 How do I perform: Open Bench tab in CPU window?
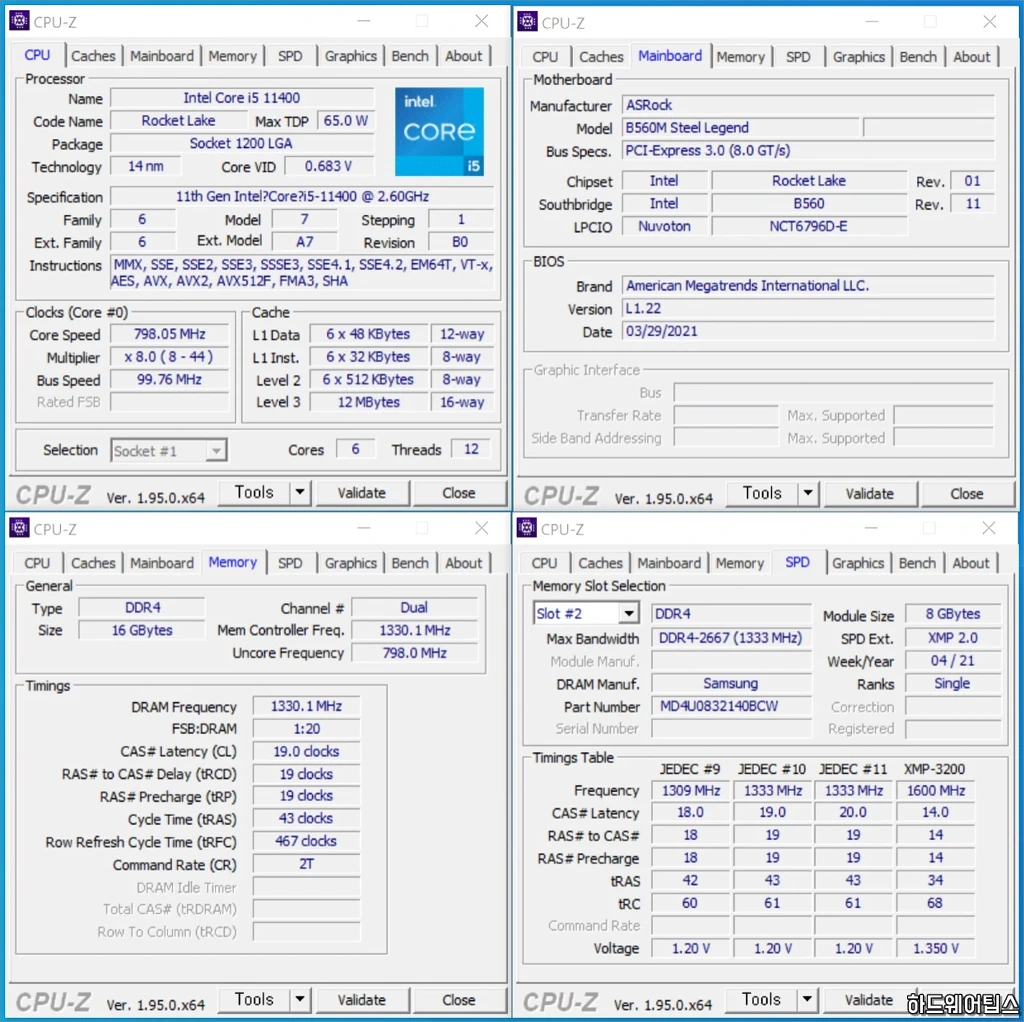coord(410,56)
